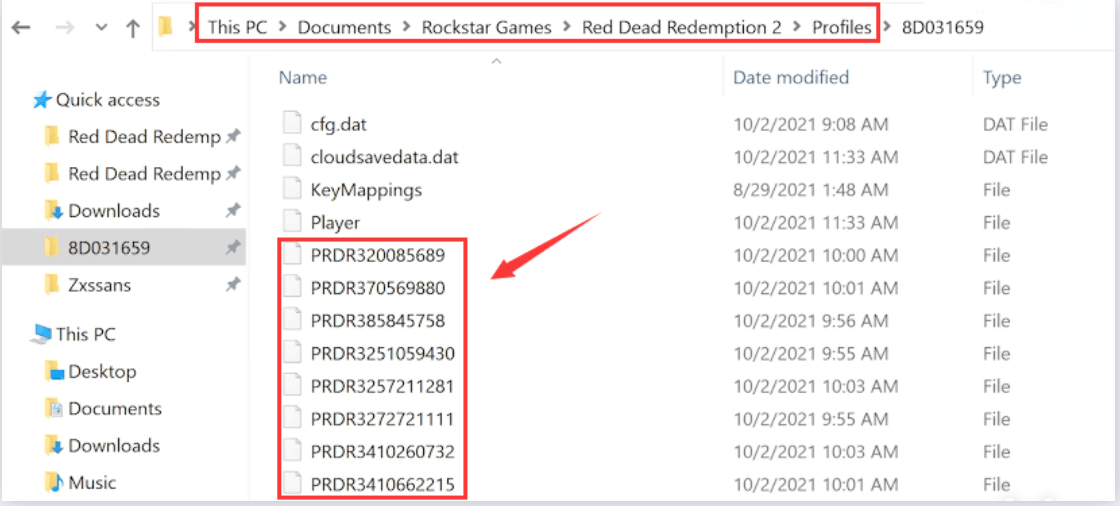Screen dimensions: 1120x506
Task: Expand chevron after Documents breadcrumb
Action: (x=406, y=28)
